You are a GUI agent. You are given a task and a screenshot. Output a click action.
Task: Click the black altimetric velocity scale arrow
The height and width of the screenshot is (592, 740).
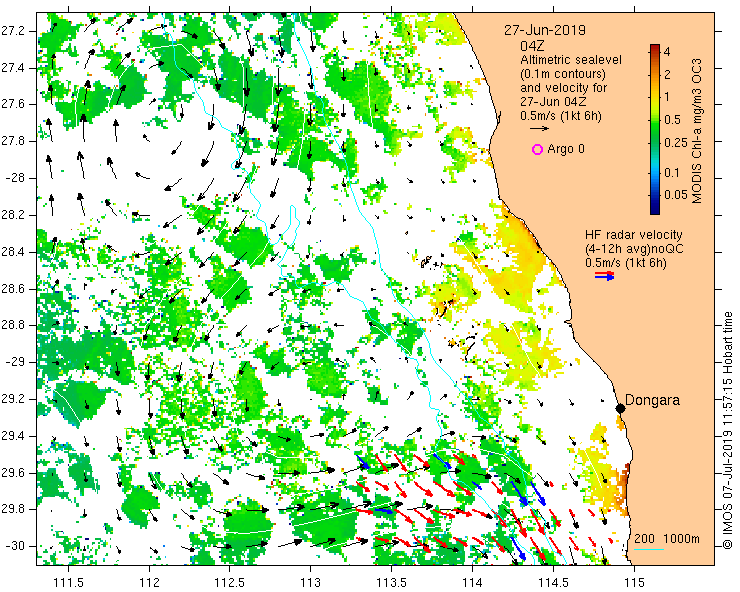click(x=539, y=128)
